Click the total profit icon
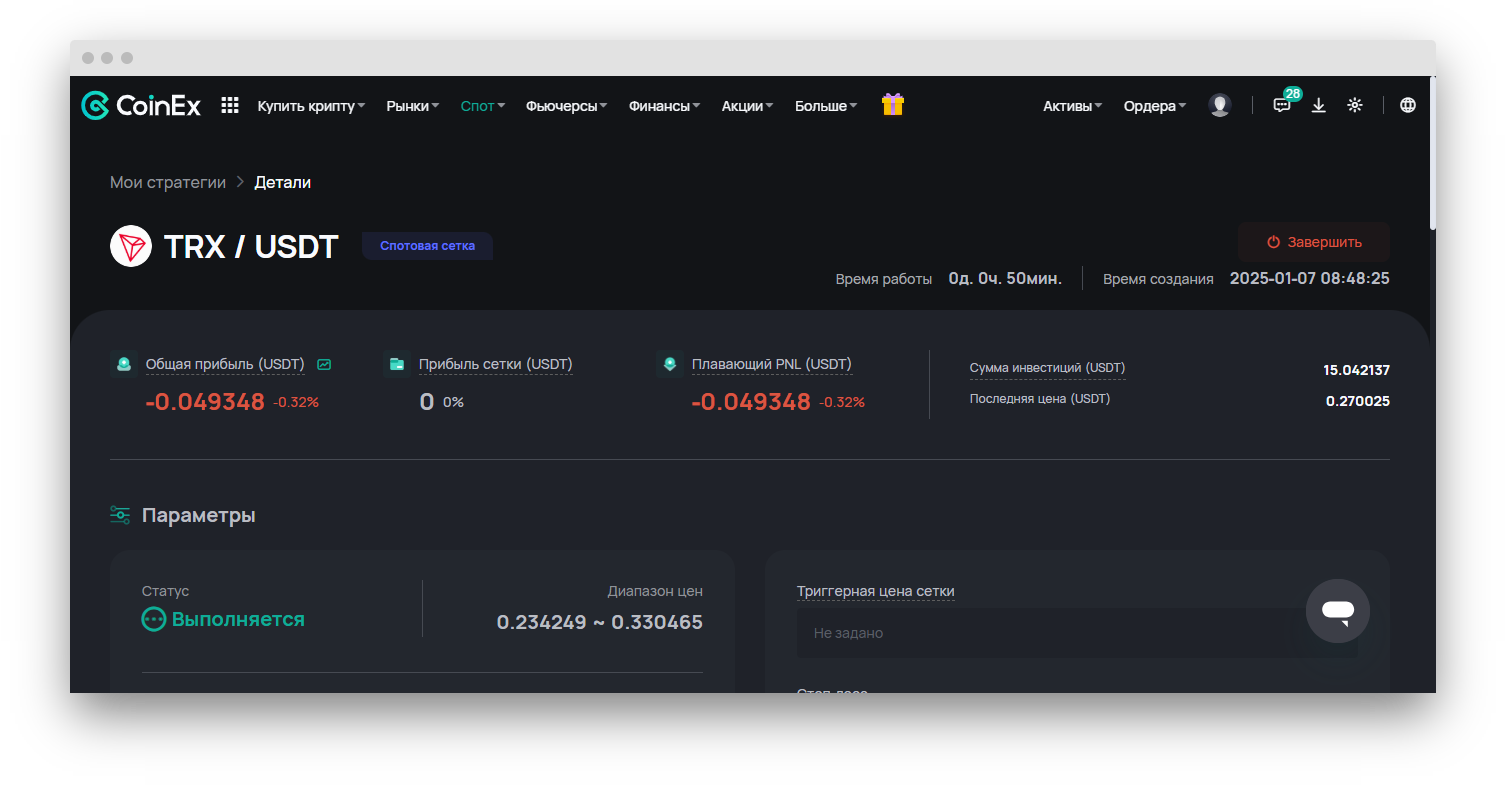 coord(124,365)
